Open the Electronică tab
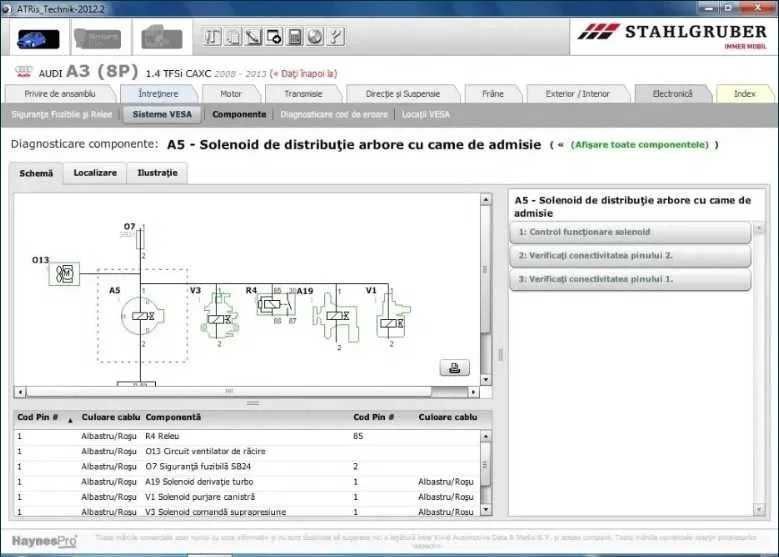 pyautogui.click(x=672, y=94)
